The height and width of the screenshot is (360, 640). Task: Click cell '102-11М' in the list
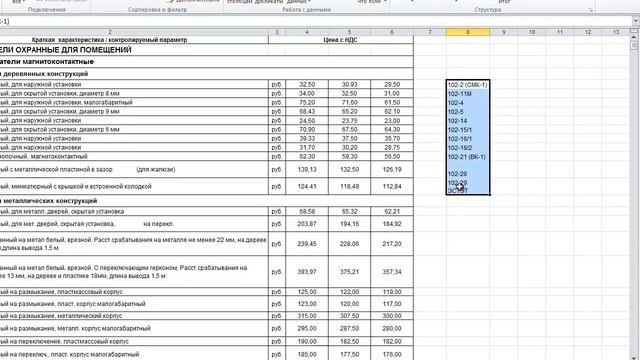pos(468,94)
